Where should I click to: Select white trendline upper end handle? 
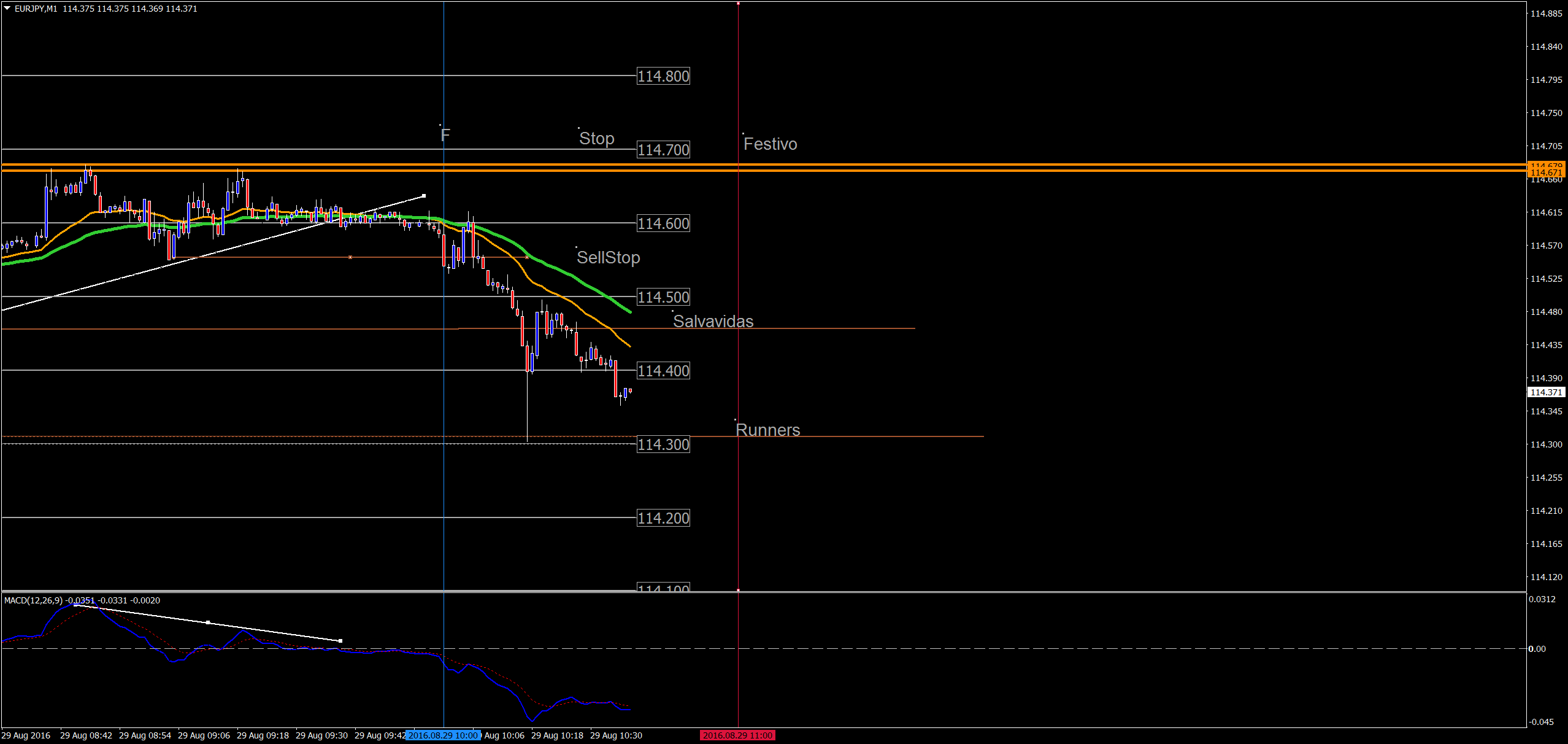click(x=424, y=196)
